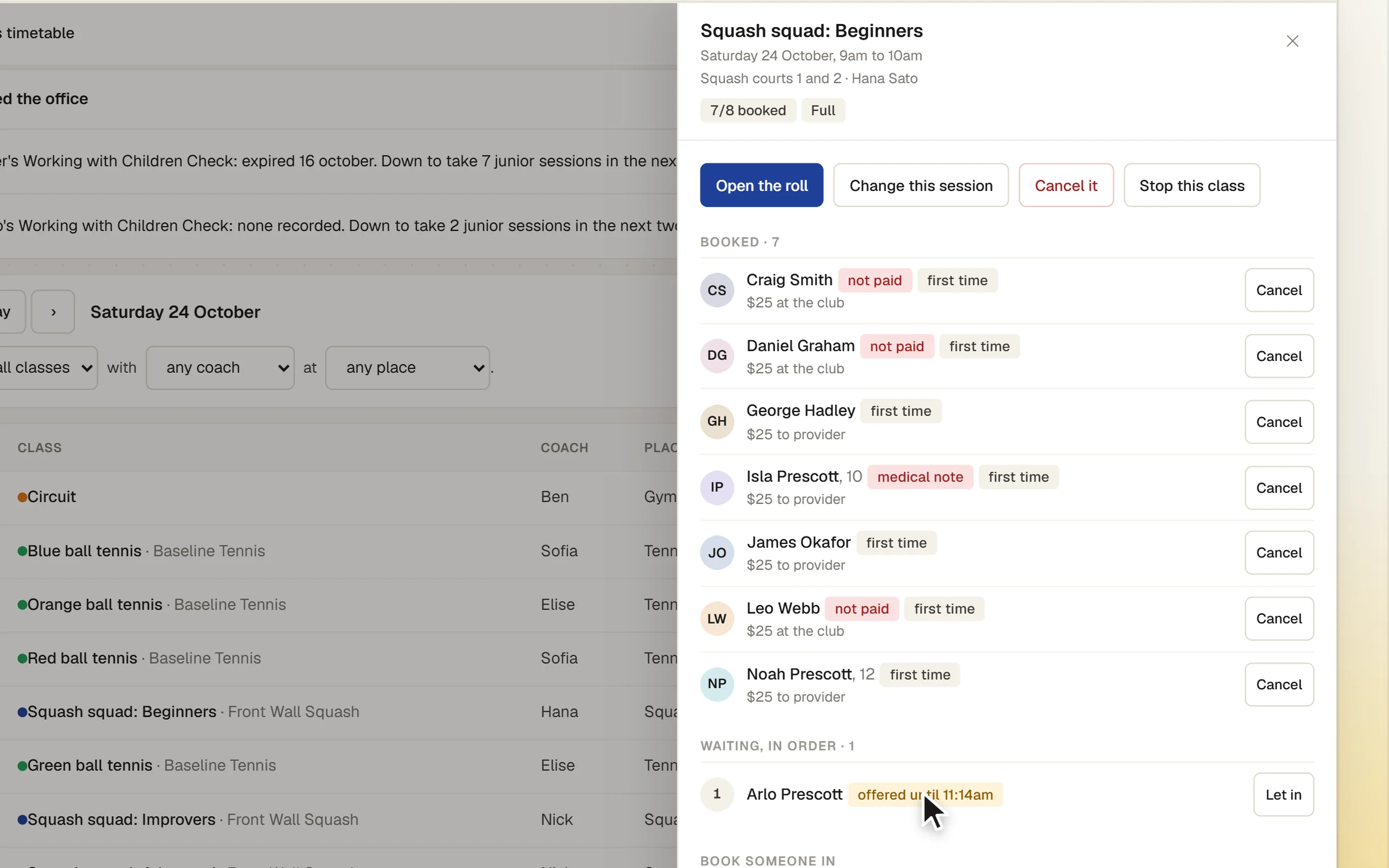Cancel James Okafor's booking

pyautogui.click(x=1279, y=553)
